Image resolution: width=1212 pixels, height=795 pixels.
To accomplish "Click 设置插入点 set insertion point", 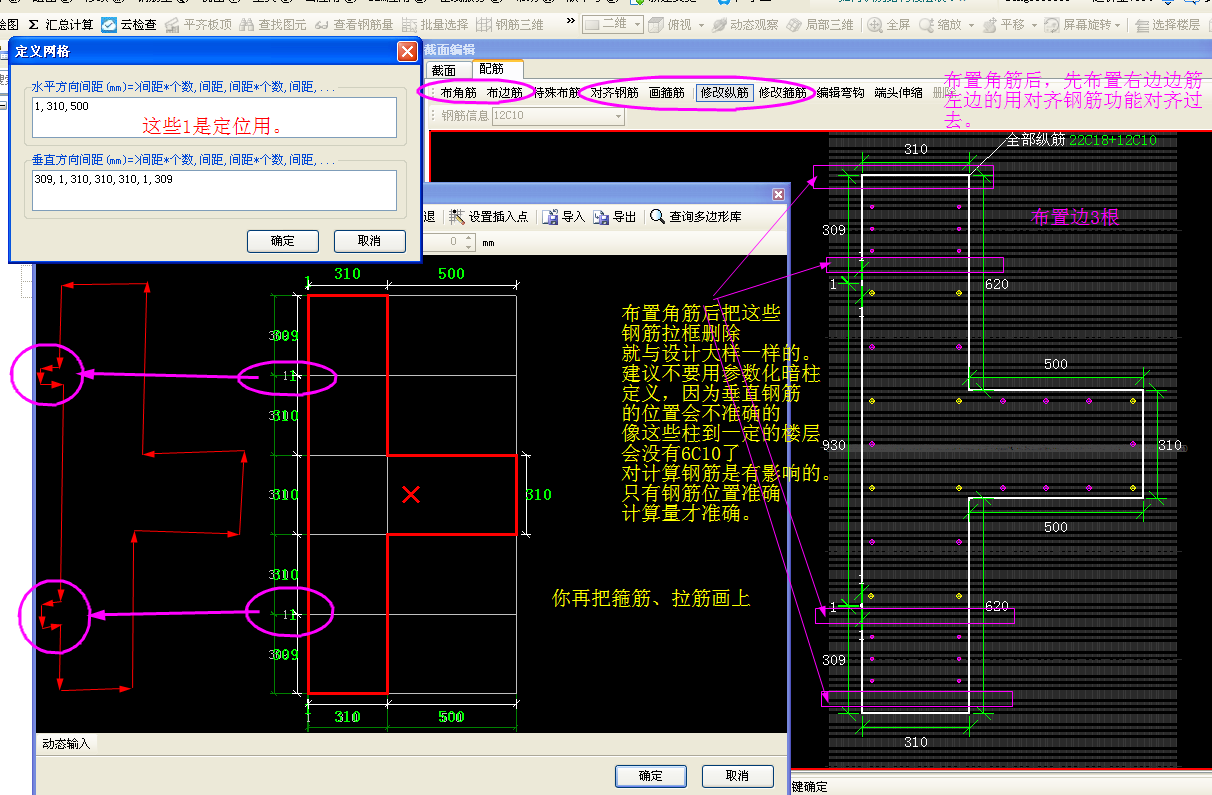I will [488, 216].
